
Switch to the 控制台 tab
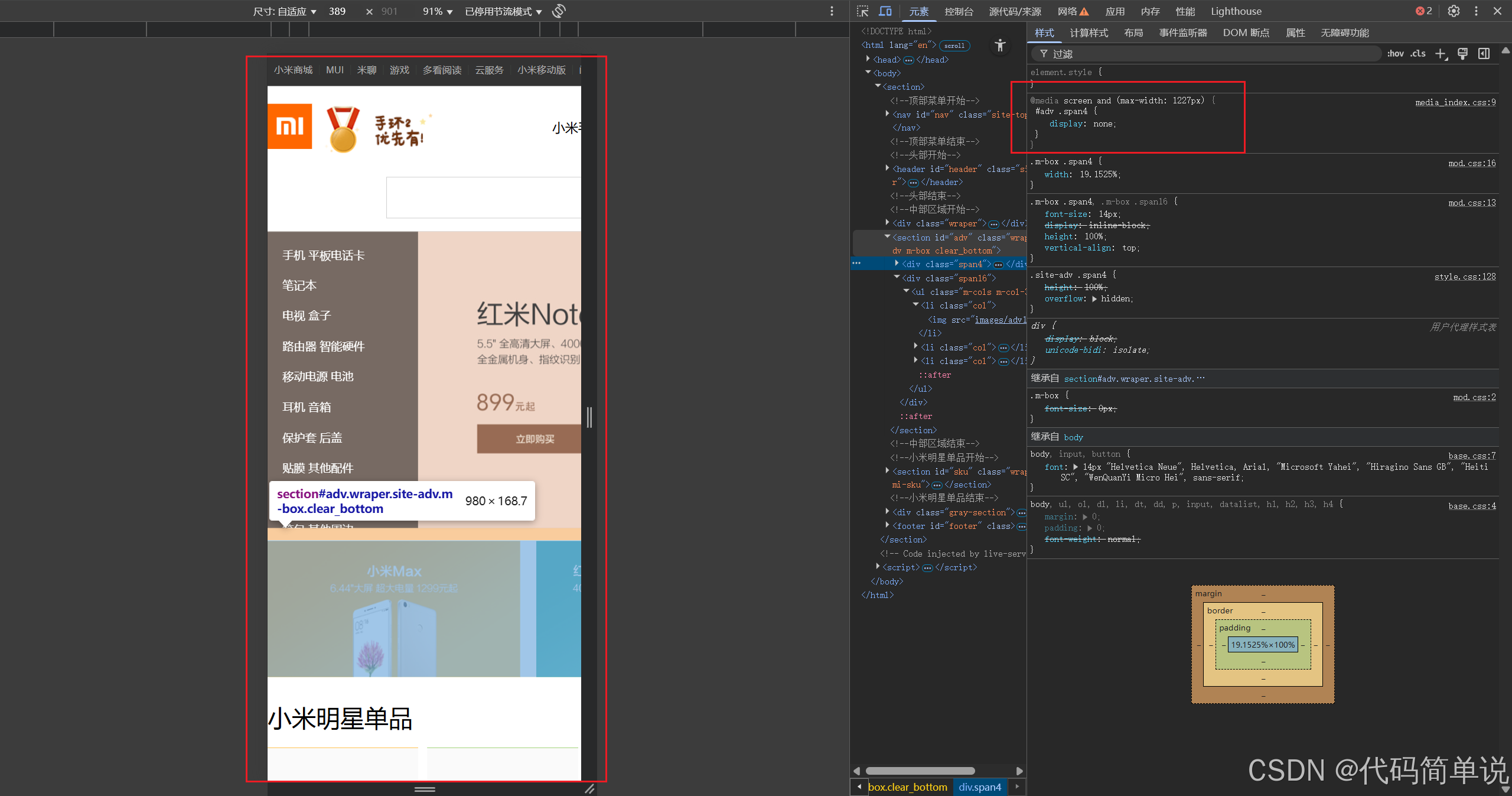959,12
